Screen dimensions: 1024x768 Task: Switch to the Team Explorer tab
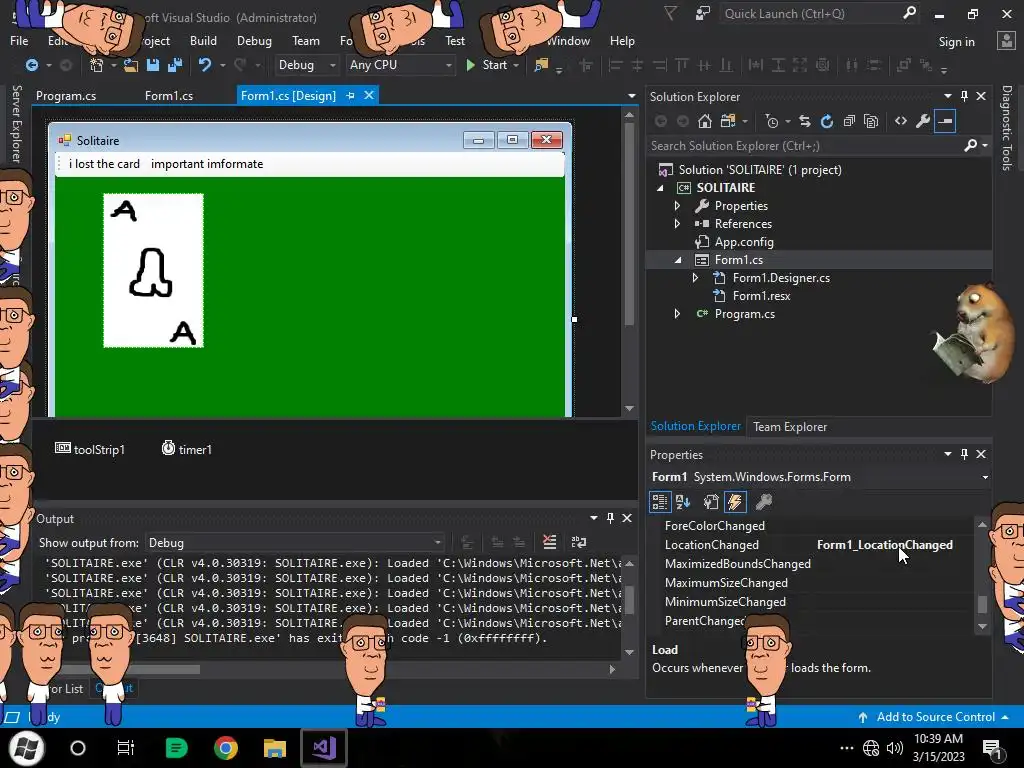coord(790,426)
